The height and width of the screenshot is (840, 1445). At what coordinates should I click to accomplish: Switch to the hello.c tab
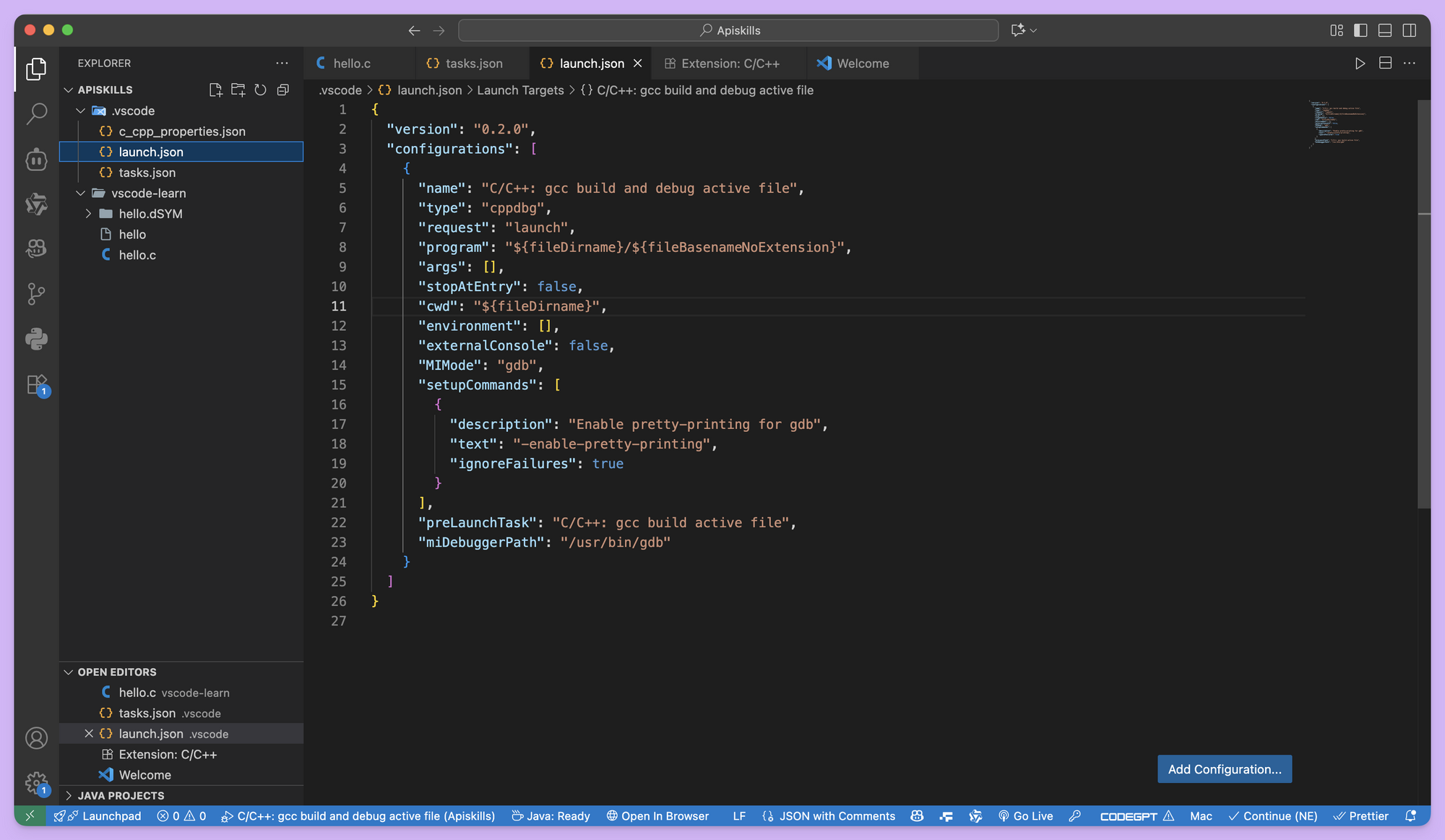(352, 64)
